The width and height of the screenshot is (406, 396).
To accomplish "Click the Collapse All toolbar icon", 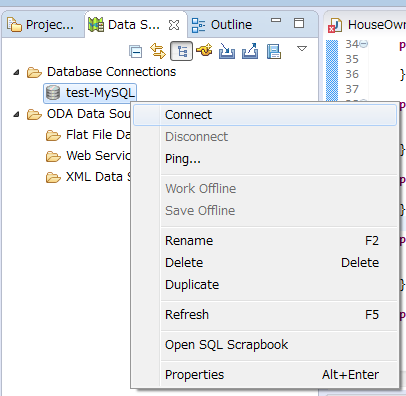I will point(136,52).
